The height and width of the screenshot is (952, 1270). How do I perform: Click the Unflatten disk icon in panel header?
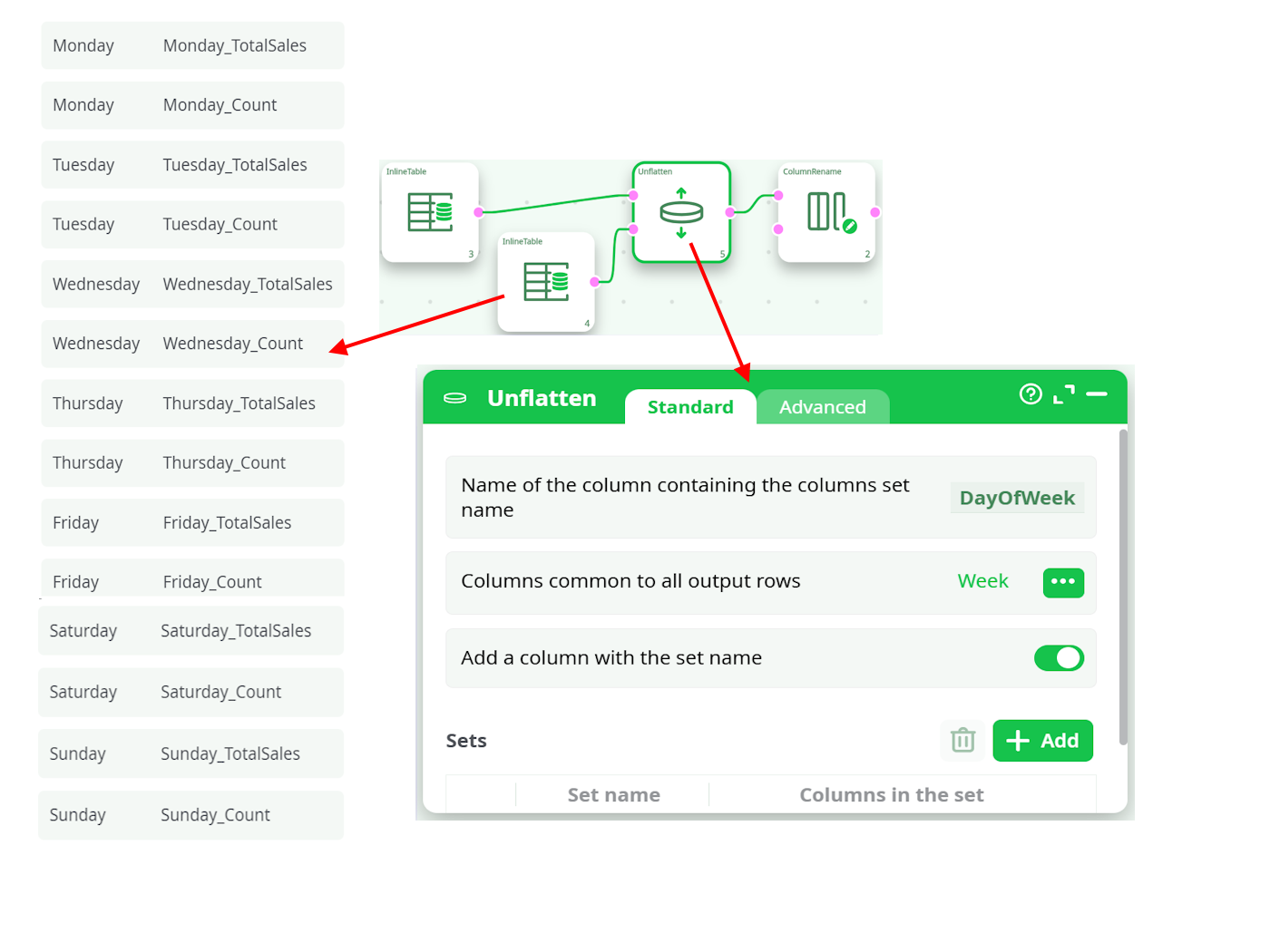(x=455, y=398)
